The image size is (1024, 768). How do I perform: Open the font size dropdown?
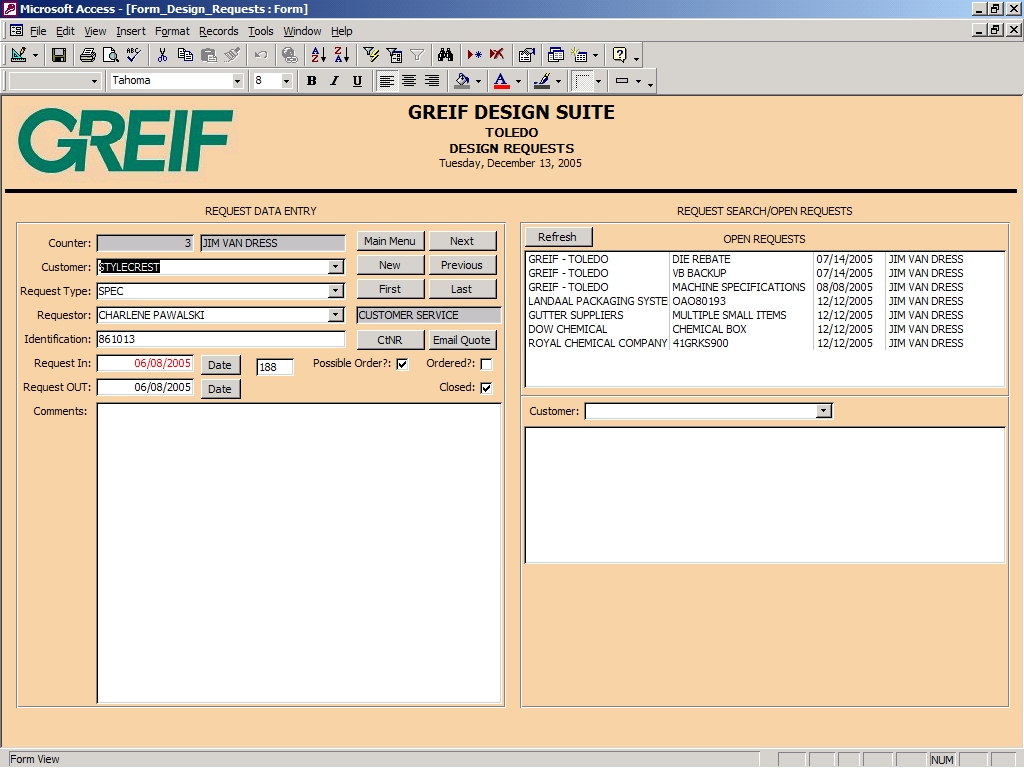pyautogui.click(x=286, y=81)
